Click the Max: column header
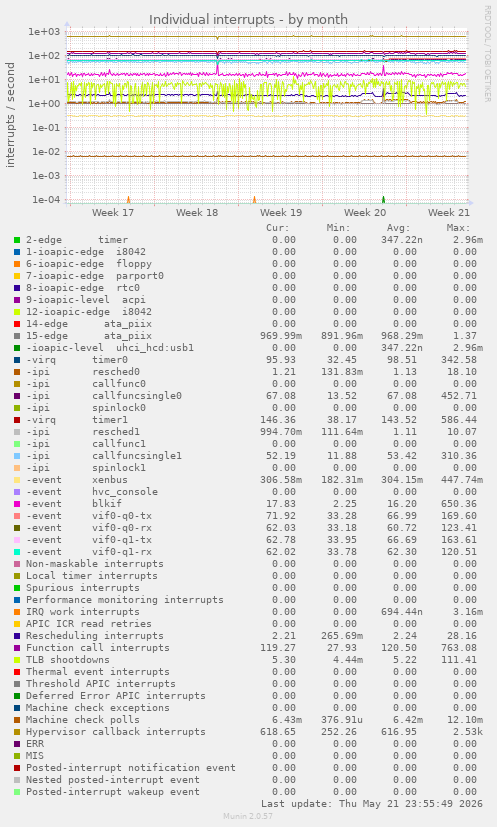Screen dimensions: 497x827 (458, 228)
